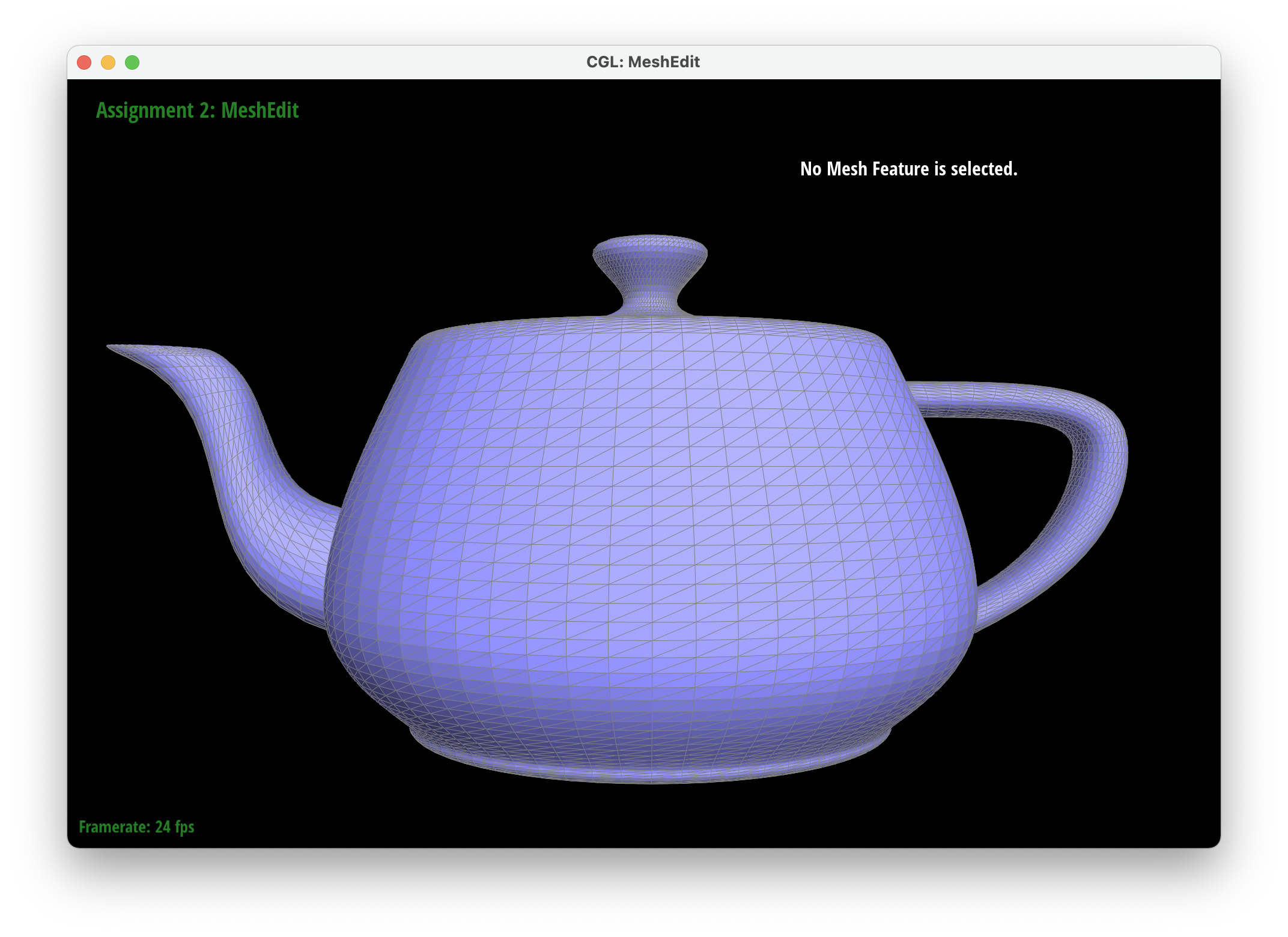Click the 'Framerate: 24 fps' readout
The image size is (1288, 937).
(136, 827)
